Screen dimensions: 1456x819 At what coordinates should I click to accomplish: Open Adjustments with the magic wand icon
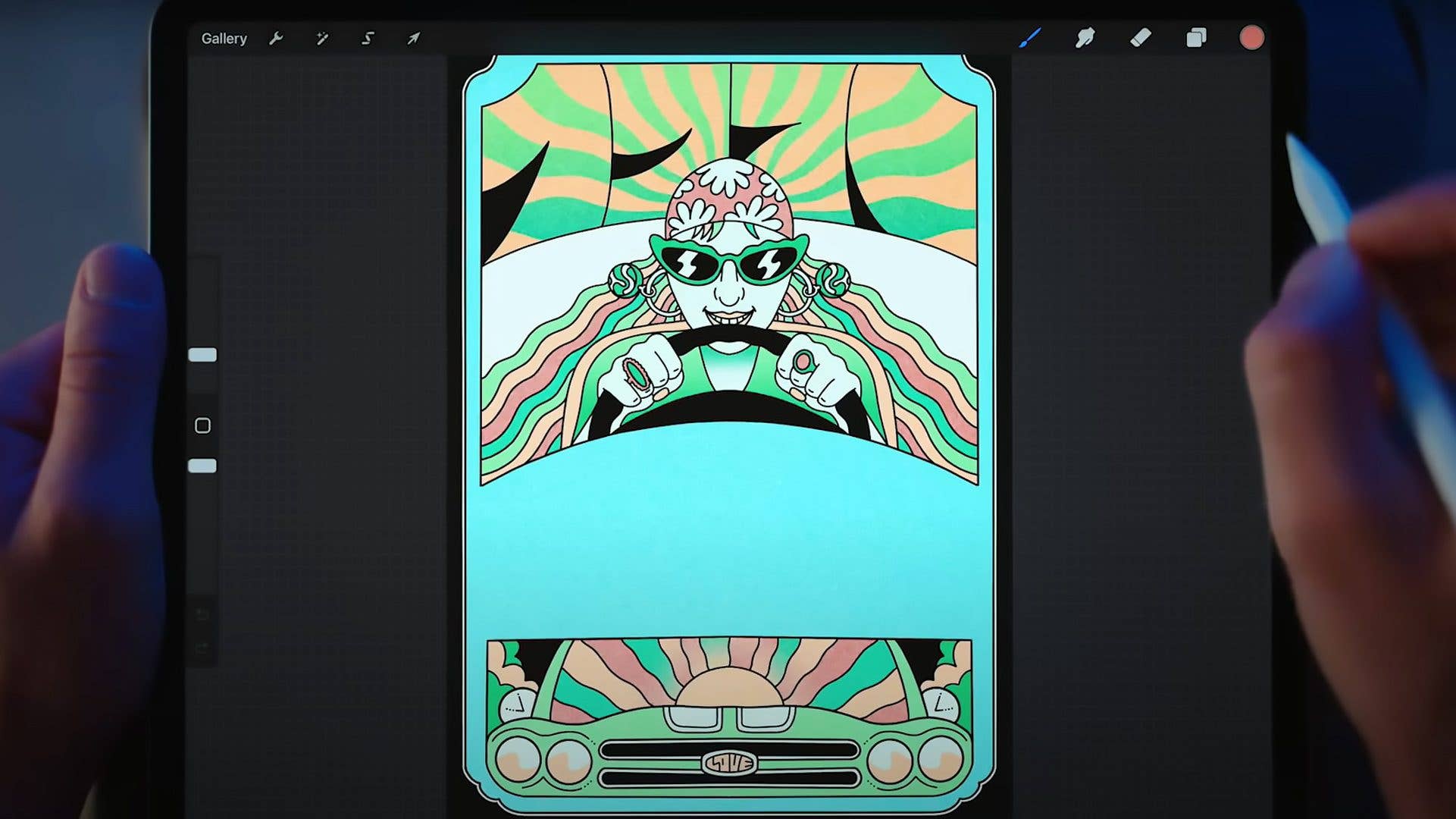pos(322,38)
